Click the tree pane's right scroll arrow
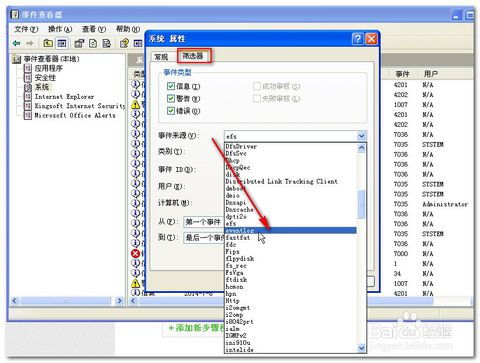Image resolution: width=480 pixels, height=363 pixels. 119,301
